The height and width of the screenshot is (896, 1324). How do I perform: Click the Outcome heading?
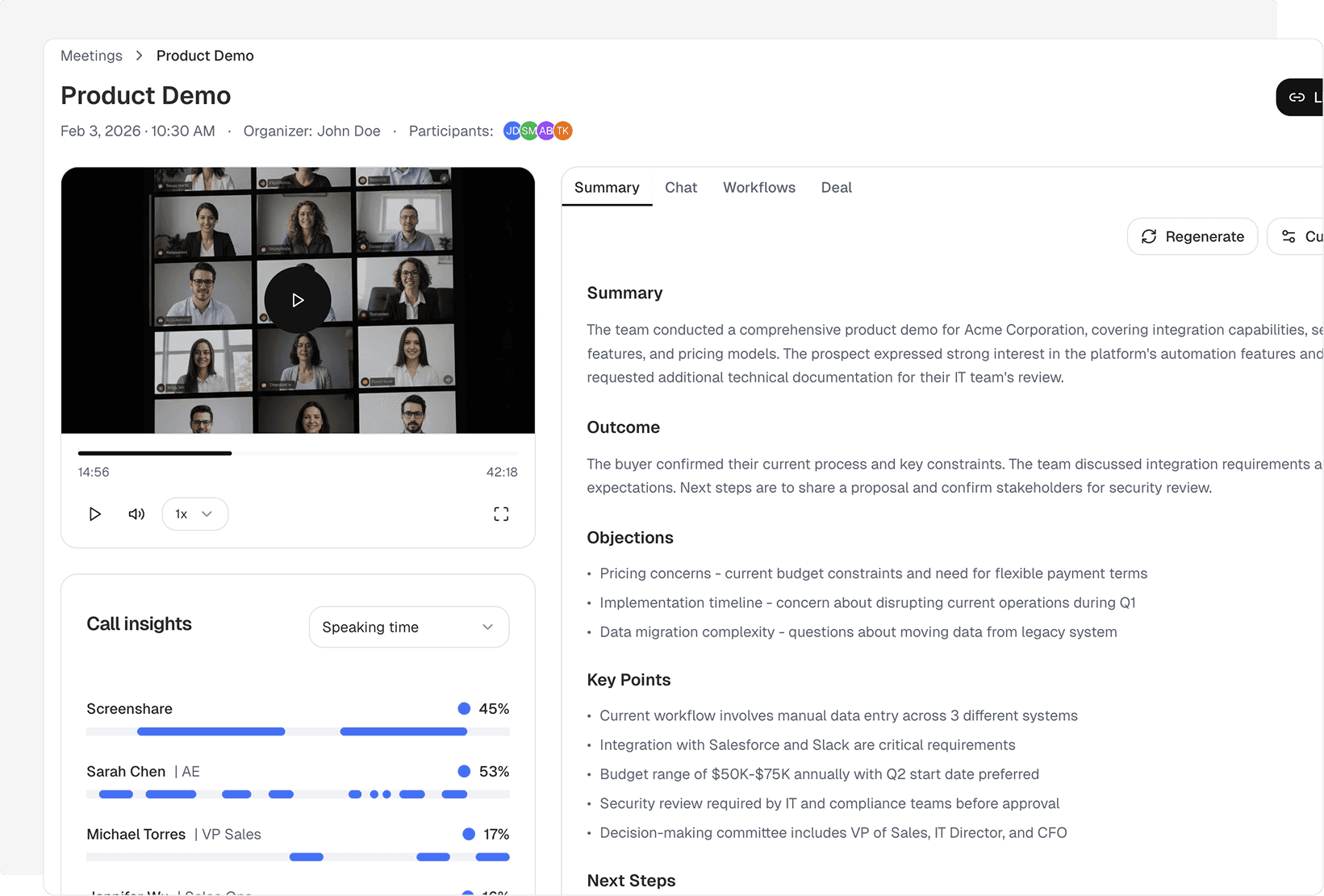623,427
